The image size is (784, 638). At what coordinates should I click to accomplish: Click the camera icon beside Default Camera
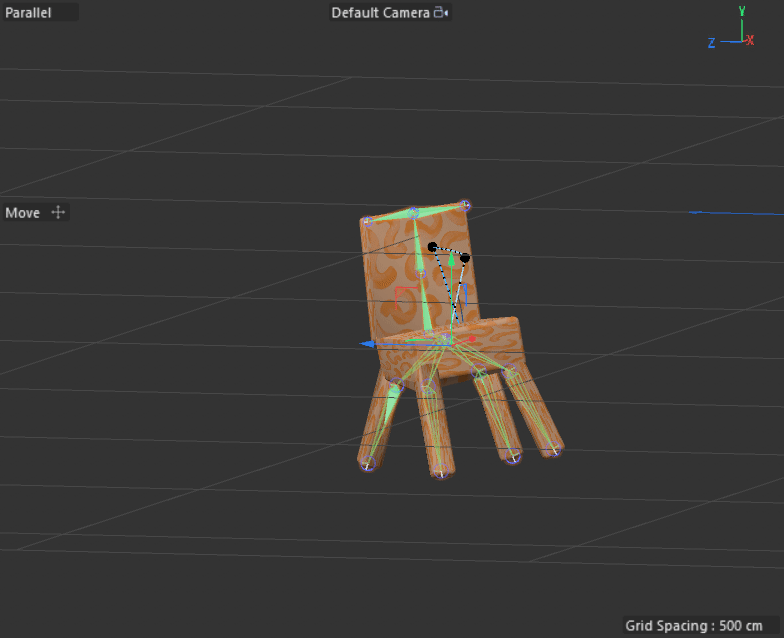[x=440, y=12]
